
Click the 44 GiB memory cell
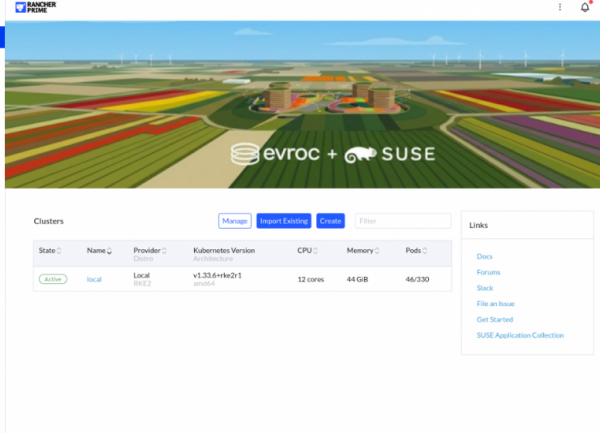click(x=357, y=280)
